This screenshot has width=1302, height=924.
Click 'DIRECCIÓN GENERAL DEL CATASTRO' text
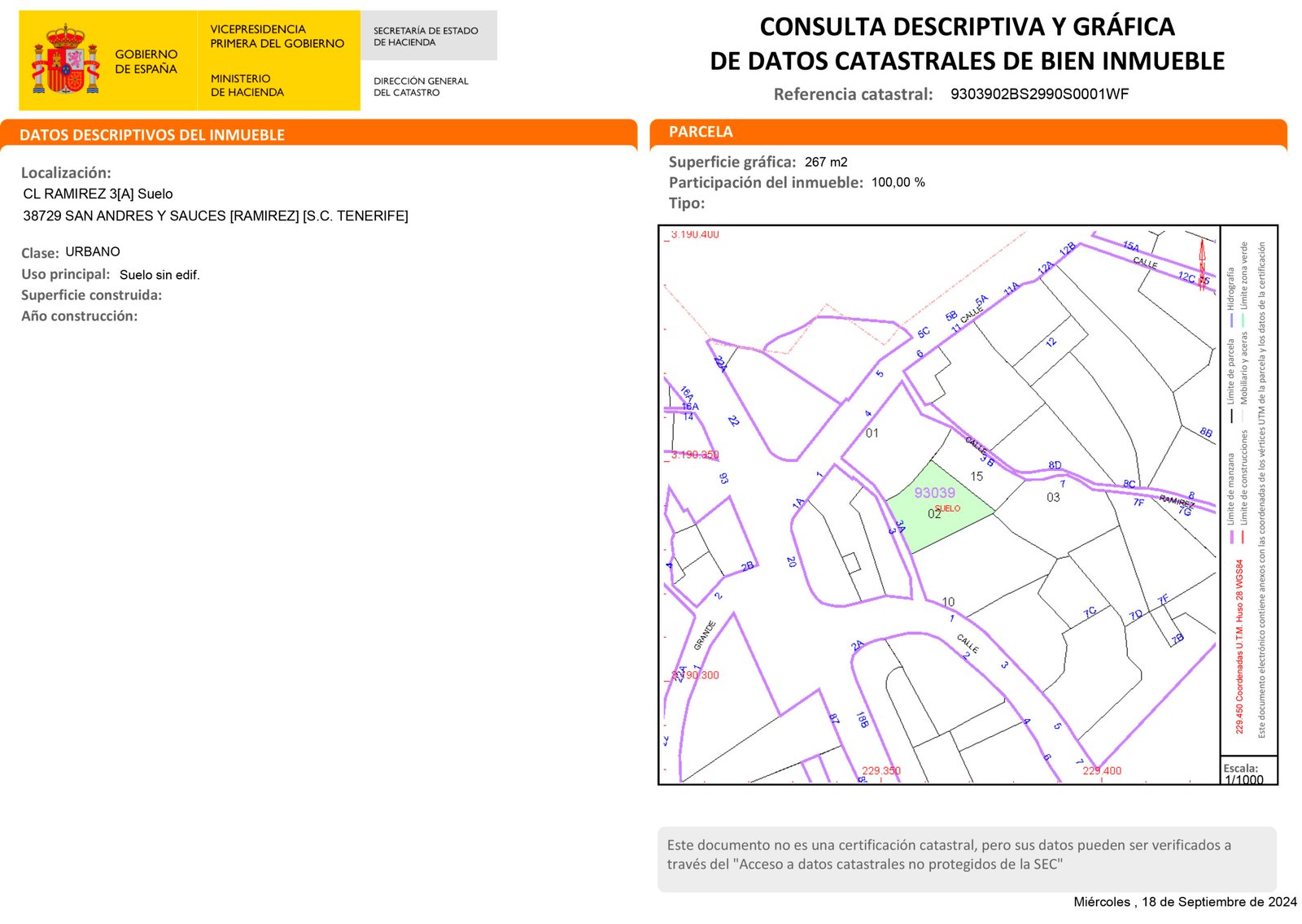(421, 87)
